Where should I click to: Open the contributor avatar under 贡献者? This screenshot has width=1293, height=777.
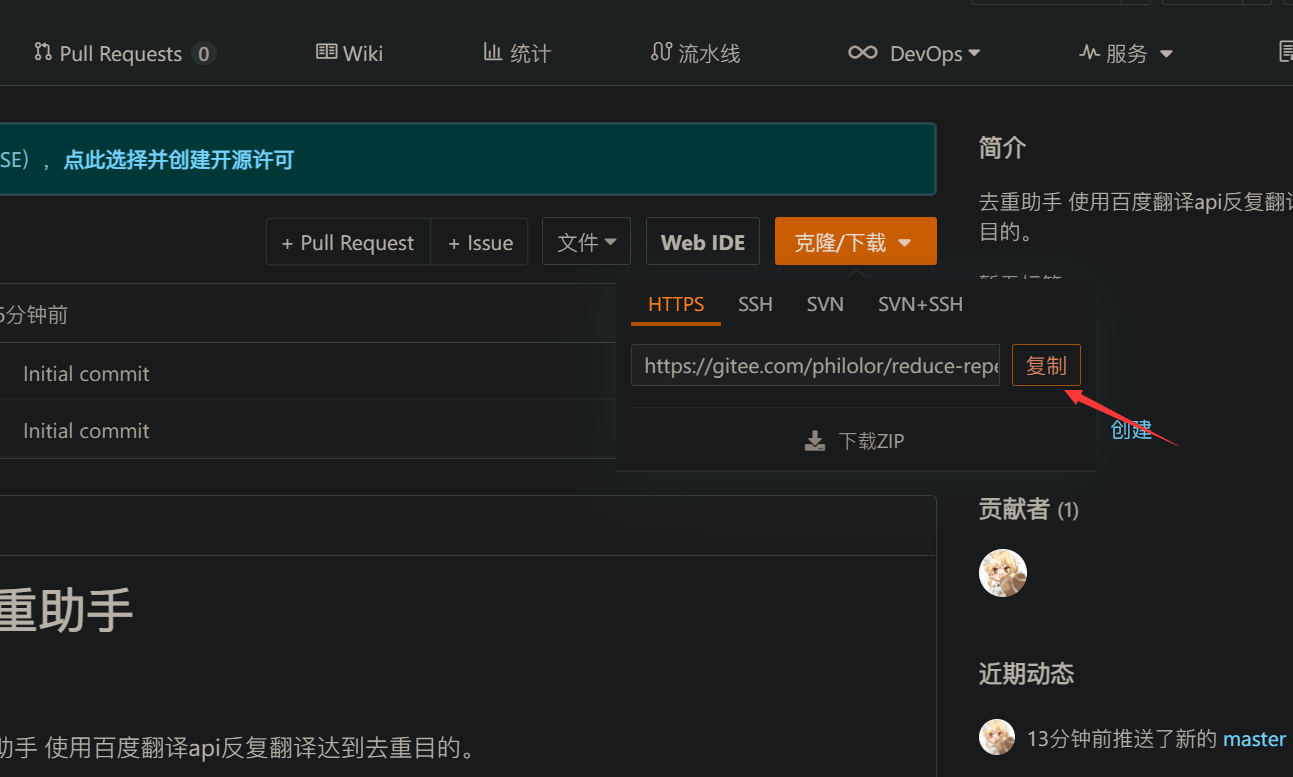[1003, 573]
